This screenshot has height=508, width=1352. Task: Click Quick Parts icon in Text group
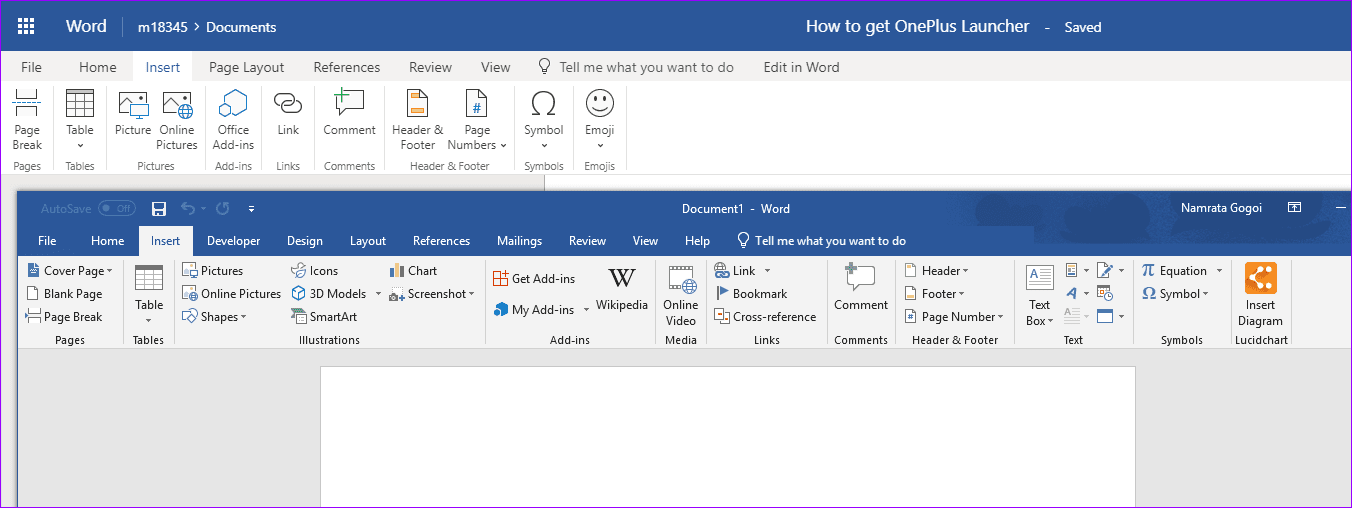click(1072, 271)
